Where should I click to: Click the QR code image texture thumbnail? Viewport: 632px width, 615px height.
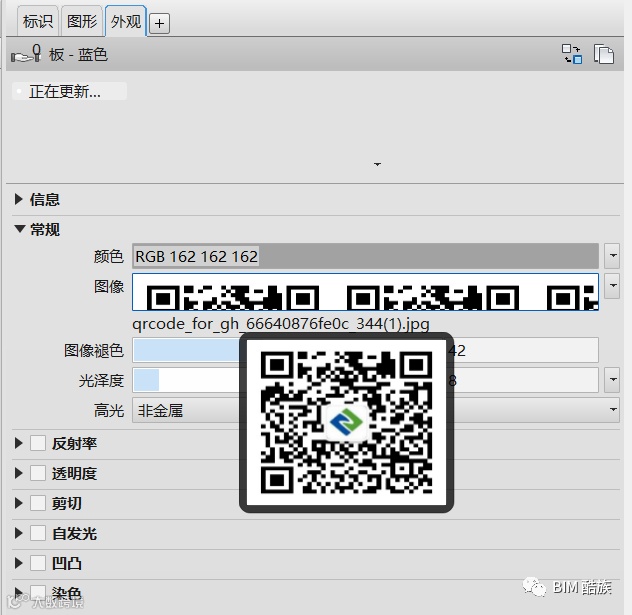pos(365,292)
